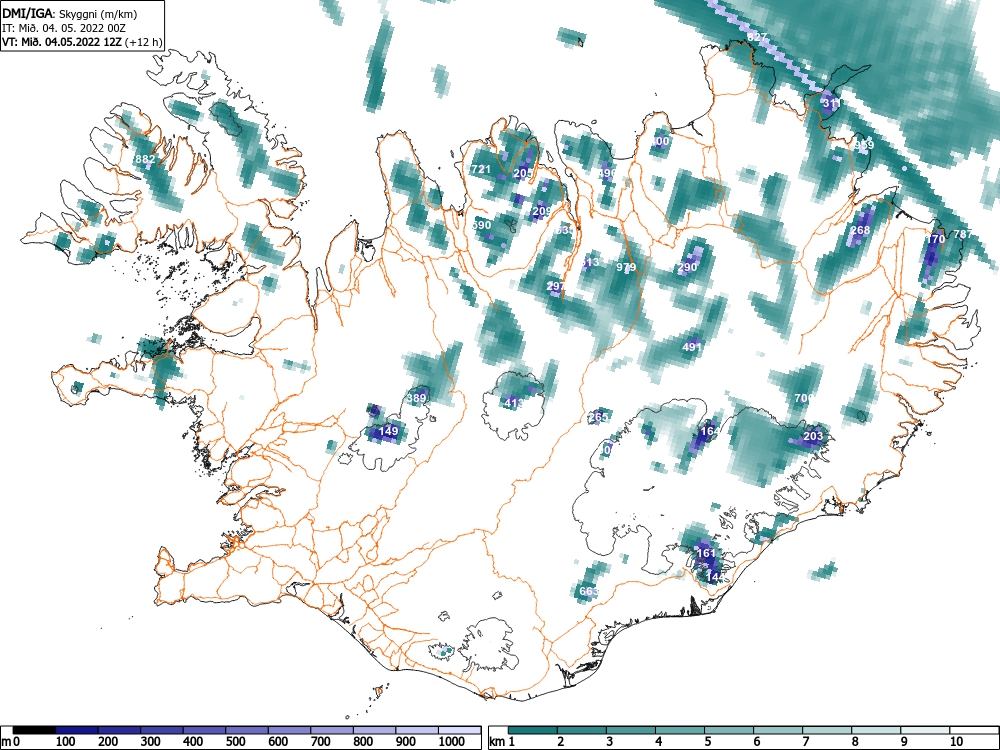Choose legend color between 900 and 1000 m
This screenshot has height=750, width=1000.
(x=417, y=730)
